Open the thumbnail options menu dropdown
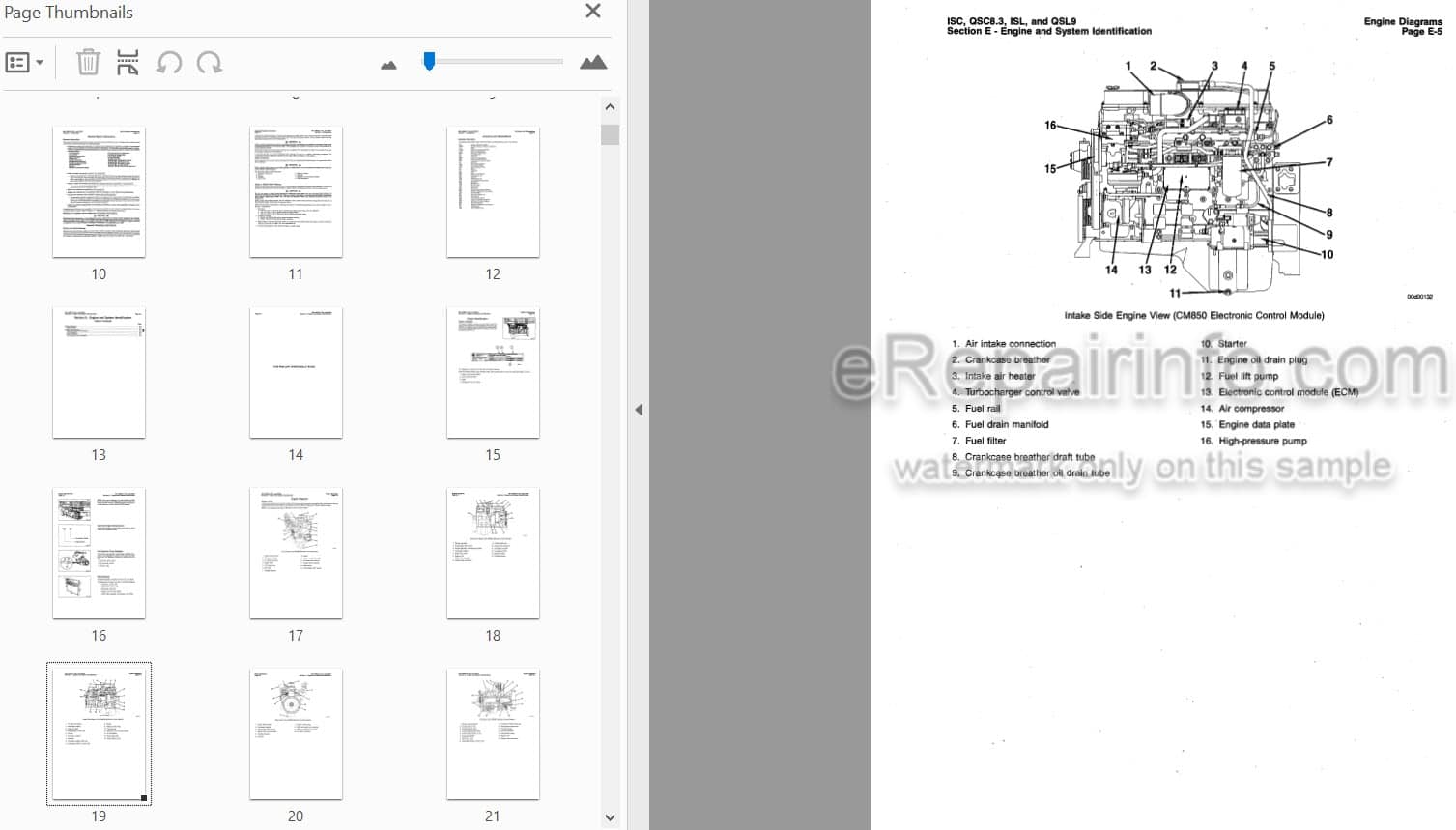Image resolution: width=1456 pixels, height=830 pixels. tap(24, 63)
